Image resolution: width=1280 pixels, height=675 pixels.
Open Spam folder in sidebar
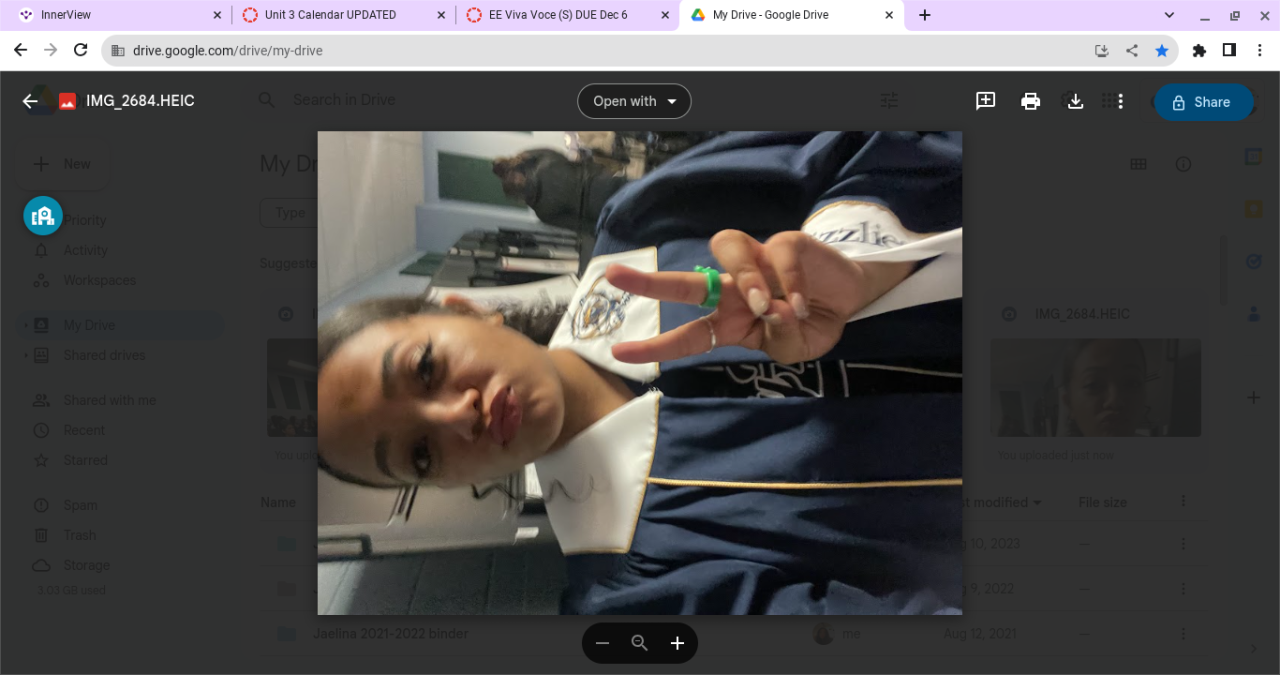coord(80,505)
